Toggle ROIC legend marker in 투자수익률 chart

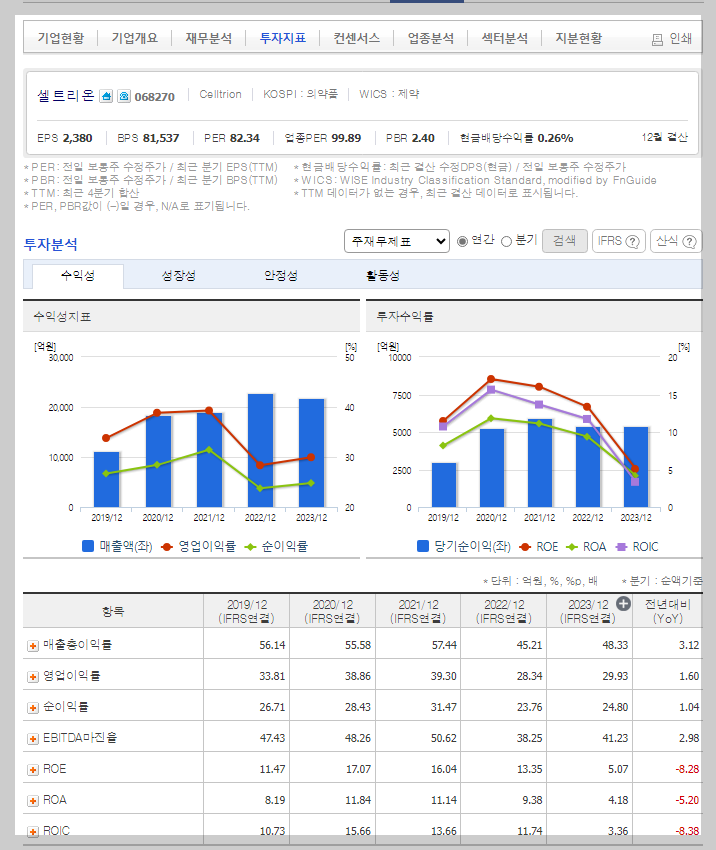(x=621, y=547)
